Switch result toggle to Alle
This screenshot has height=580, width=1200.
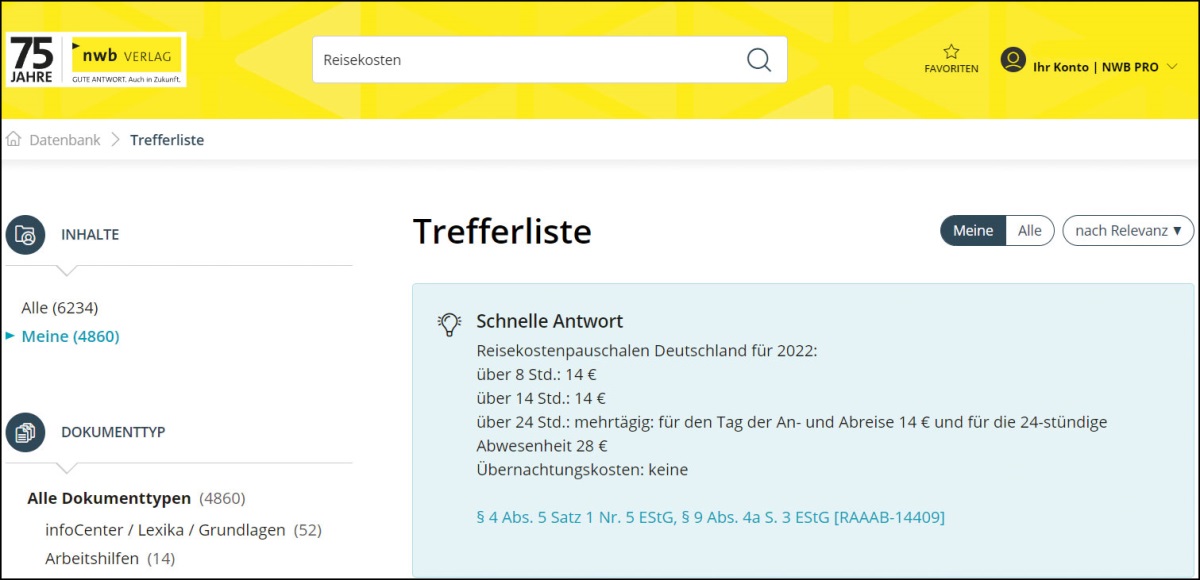pos(1029,230)
